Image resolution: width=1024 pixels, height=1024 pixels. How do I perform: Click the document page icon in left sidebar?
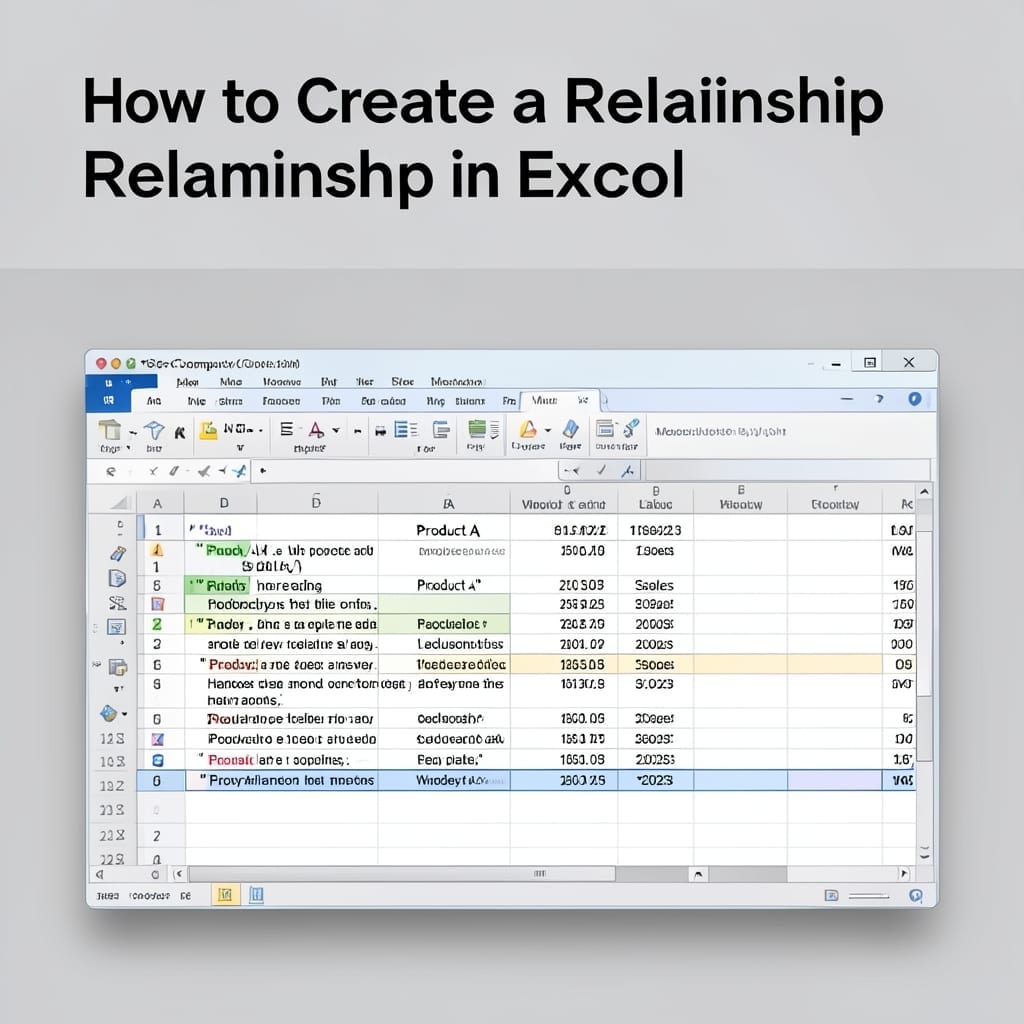(x=116, y=578)
